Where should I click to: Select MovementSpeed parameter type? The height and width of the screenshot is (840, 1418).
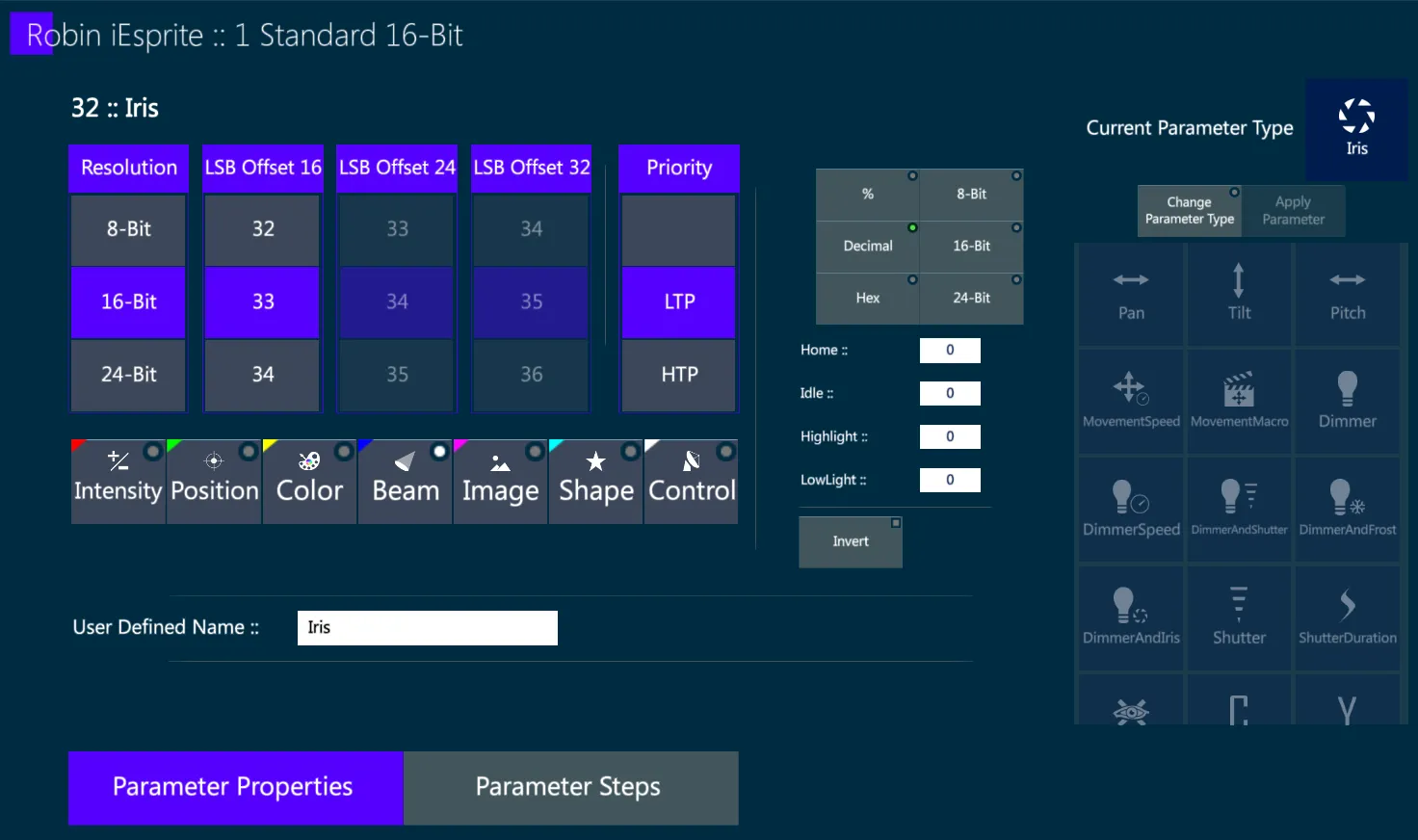tap(1131, 402)
